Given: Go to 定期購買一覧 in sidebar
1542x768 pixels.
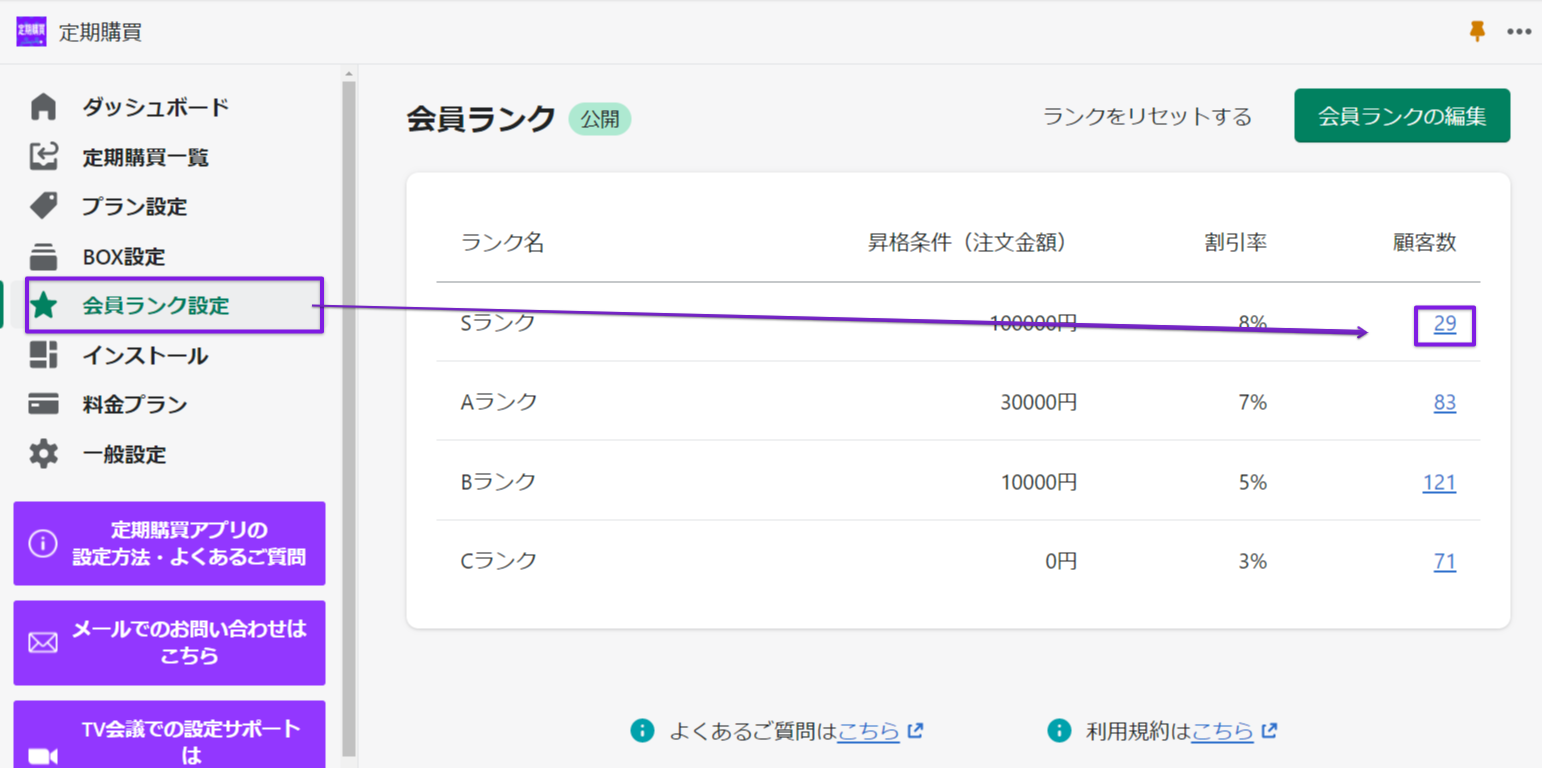Looking at the screenshot, I should (x=145, y=157).
